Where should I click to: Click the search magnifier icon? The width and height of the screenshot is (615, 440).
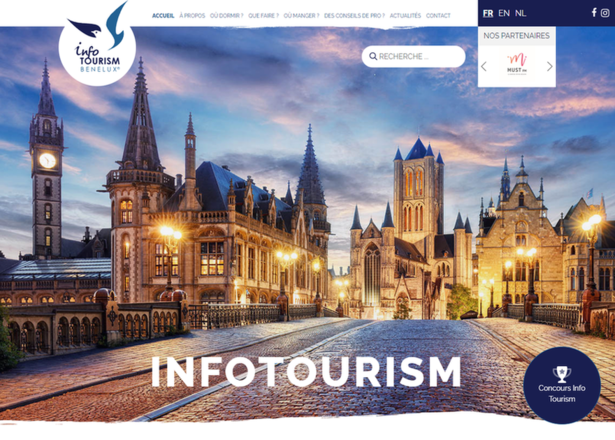(373, 56)
